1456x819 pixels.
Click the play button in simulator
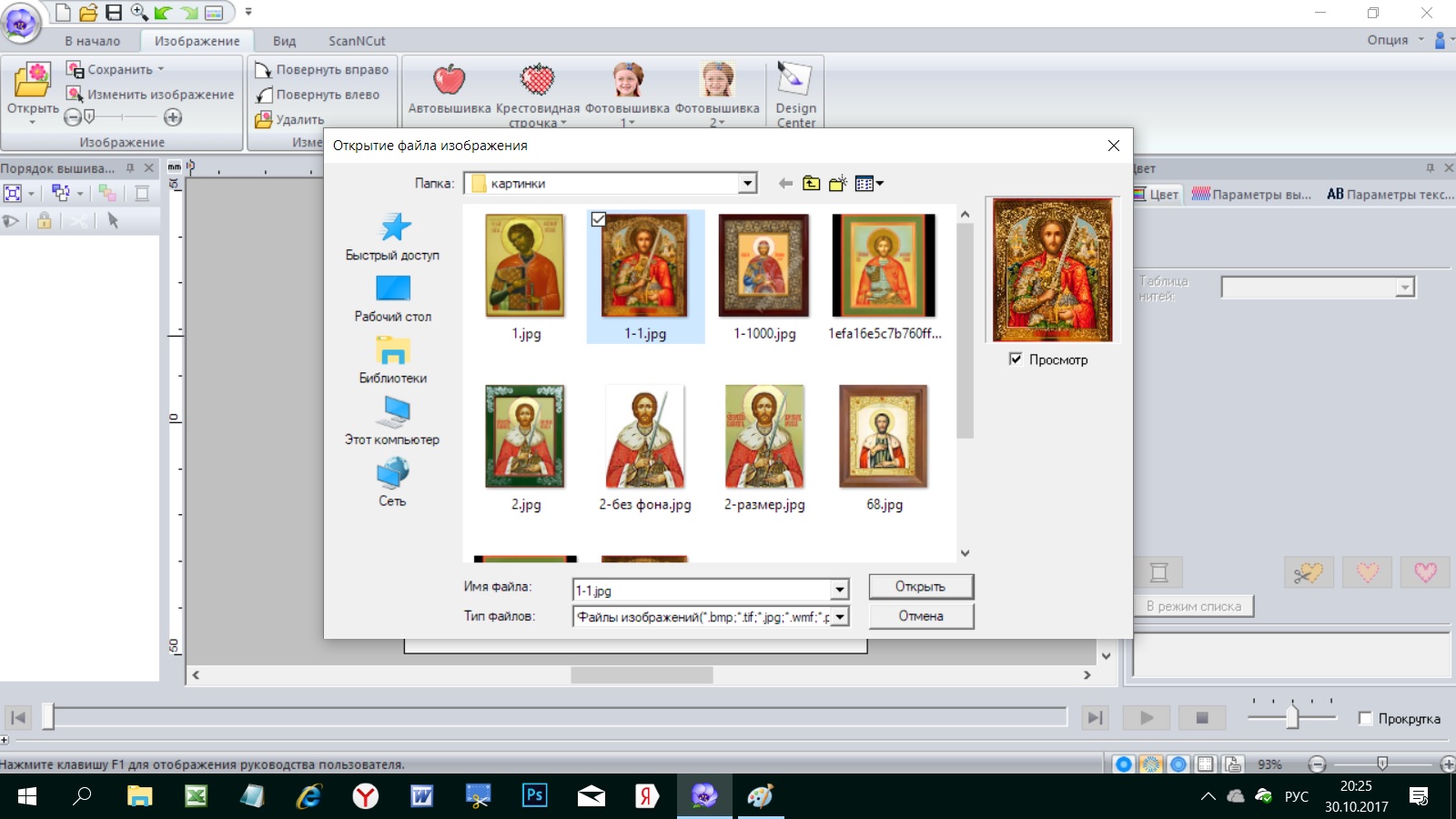(1147, 718)
